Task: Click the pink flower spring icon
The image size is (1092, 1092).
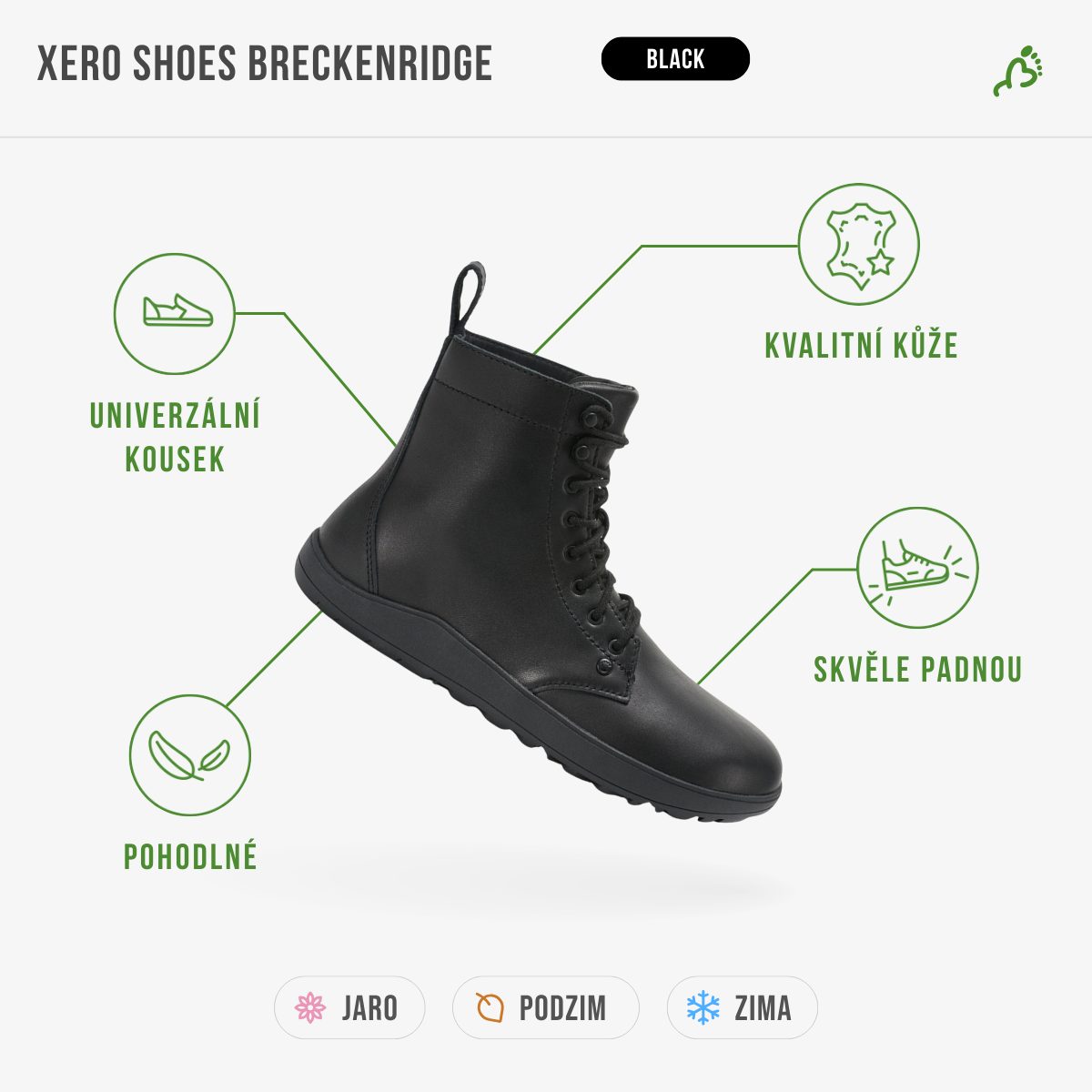Action: pos(310,1007)
